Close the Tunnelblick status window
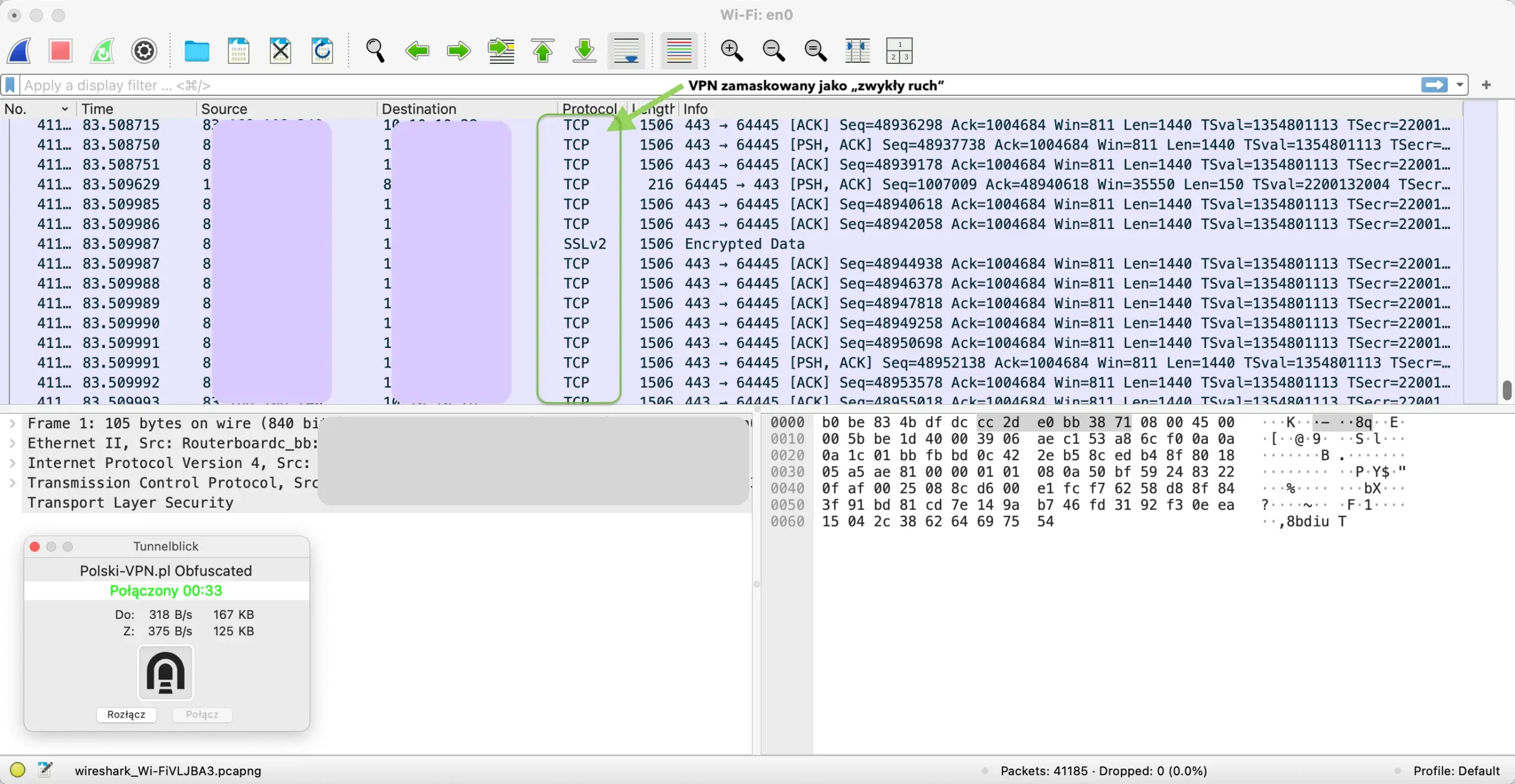 coord(35,546)
